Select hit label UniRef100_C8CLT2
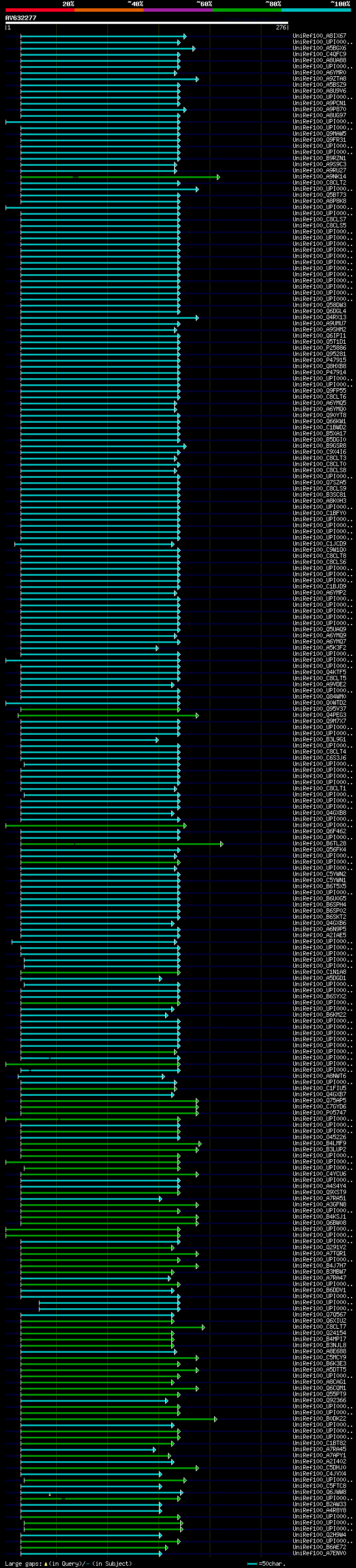Viewport: 356px width, 1568px height. pos(319,182)
